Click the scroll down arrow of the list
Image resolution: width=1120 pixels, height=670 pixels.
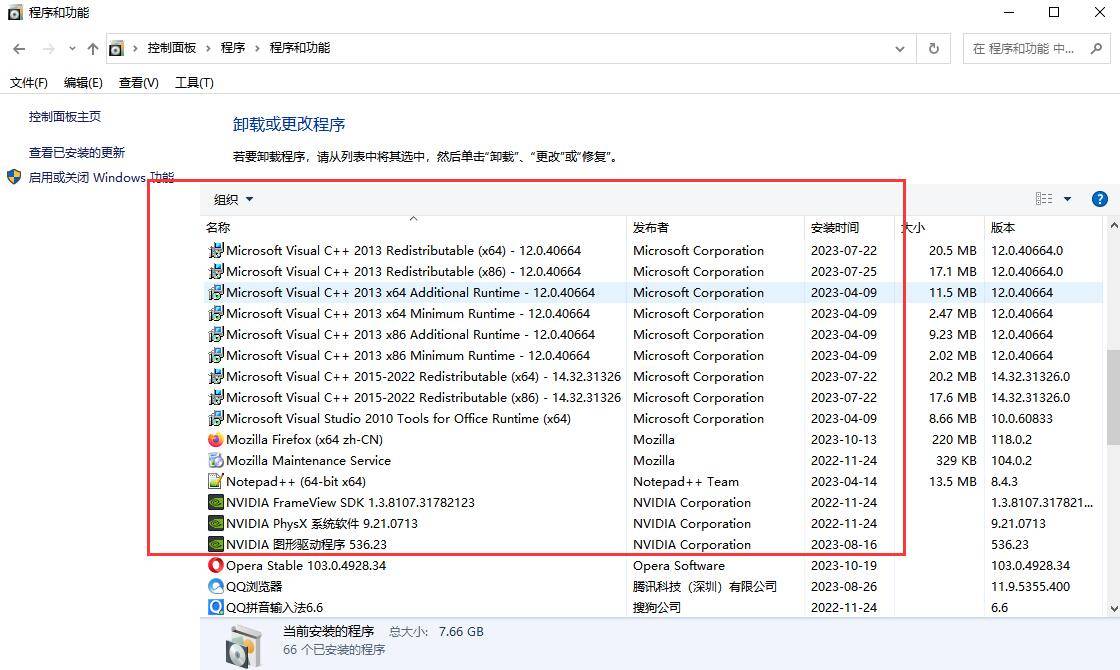point(1114,609)
